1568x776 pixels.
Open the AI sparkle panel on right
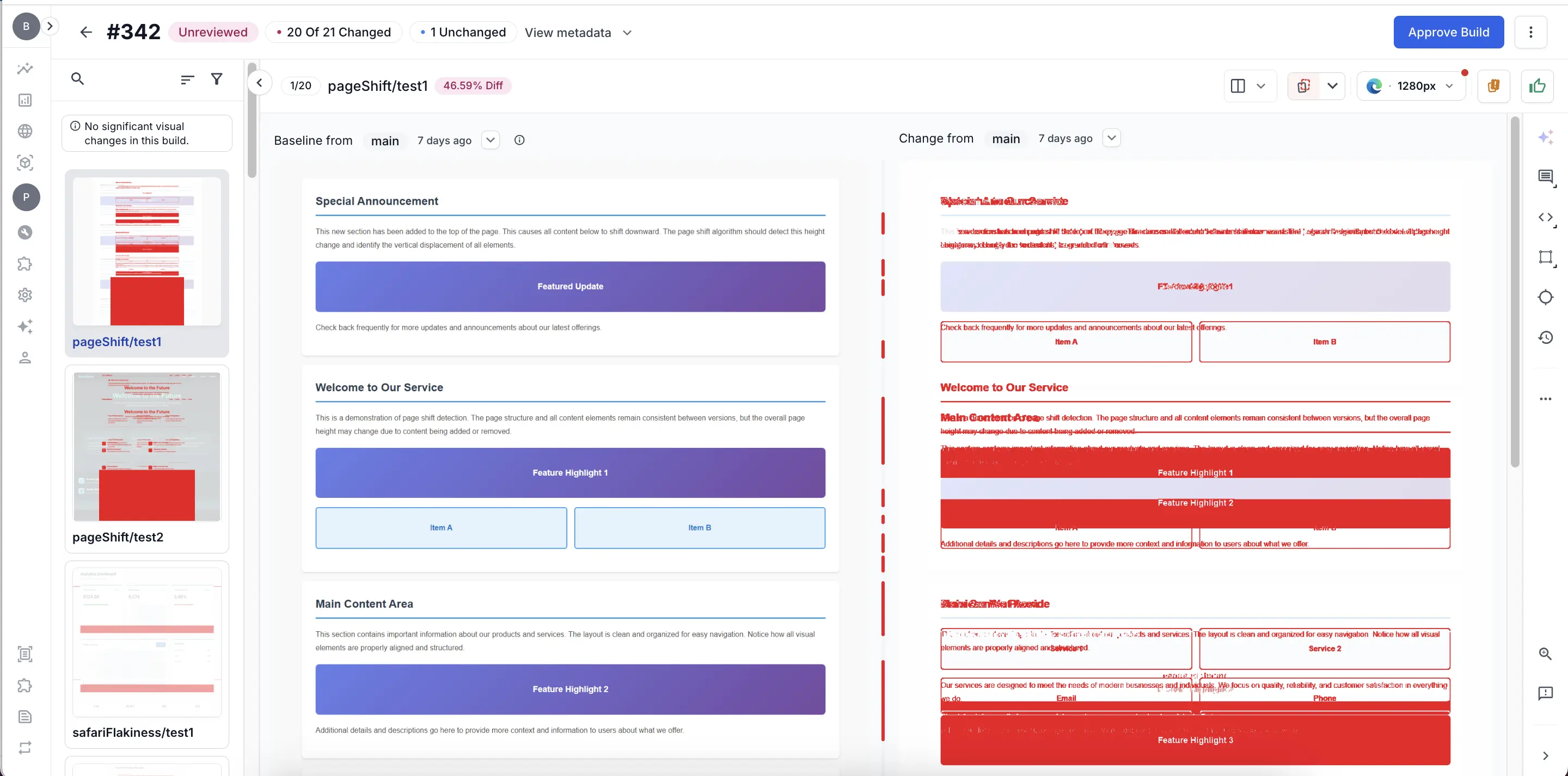click(x=1546, y=138)
